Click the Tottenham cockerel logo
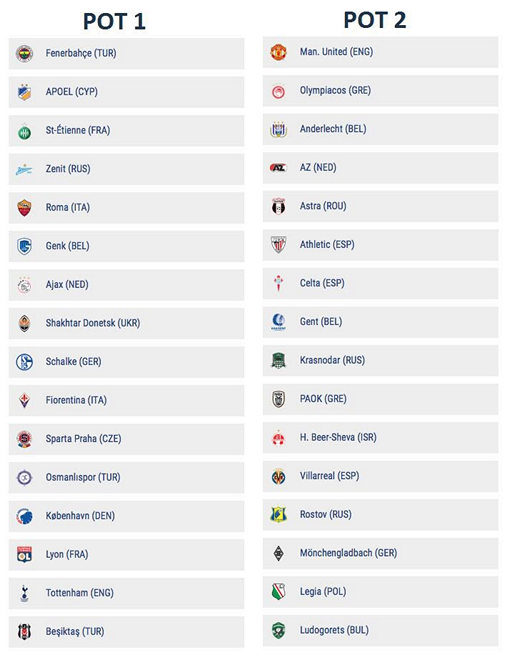This screenshot has width=510, height=655. pyautogui.click(x=24, y=593)
